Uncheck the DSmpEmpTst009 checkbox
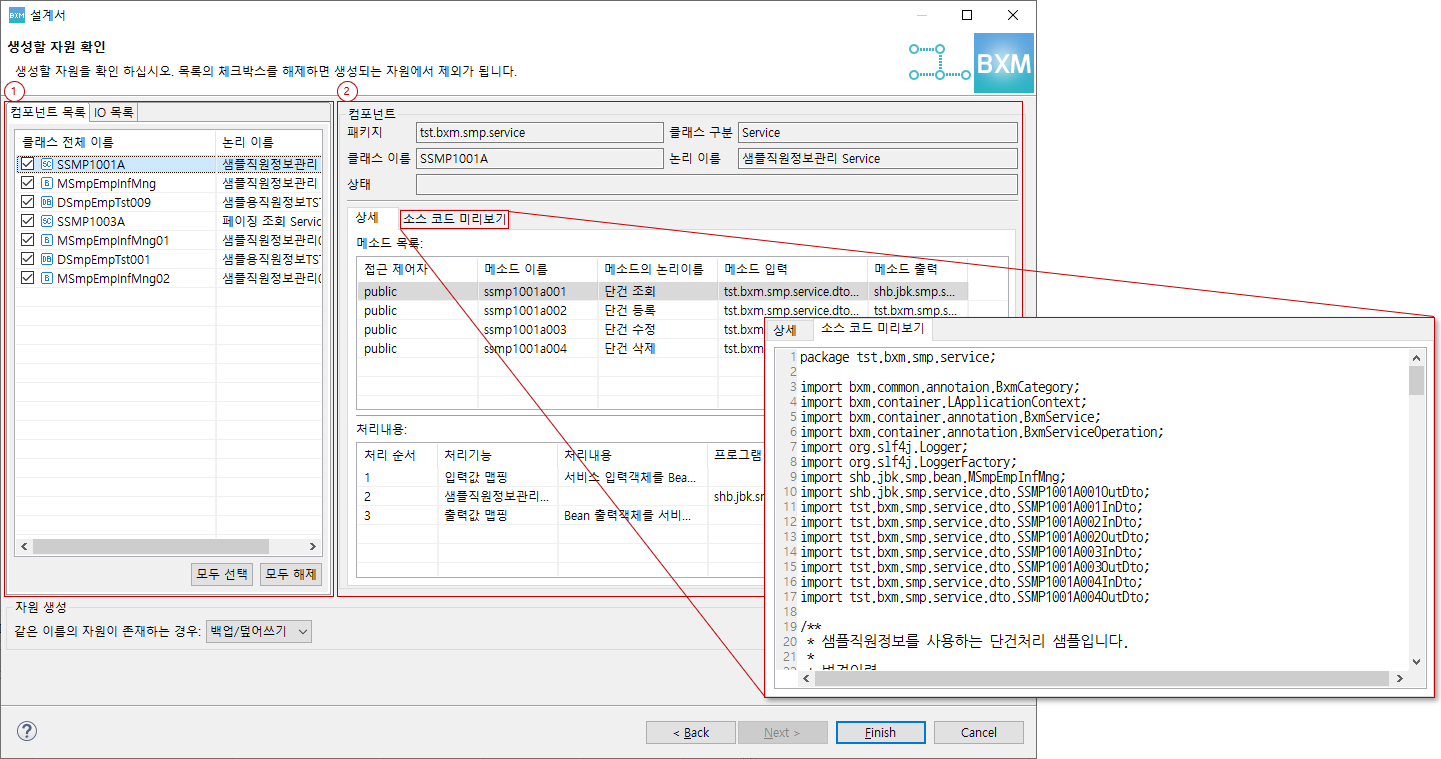The image size is (1441, 759). coord(27,202)
